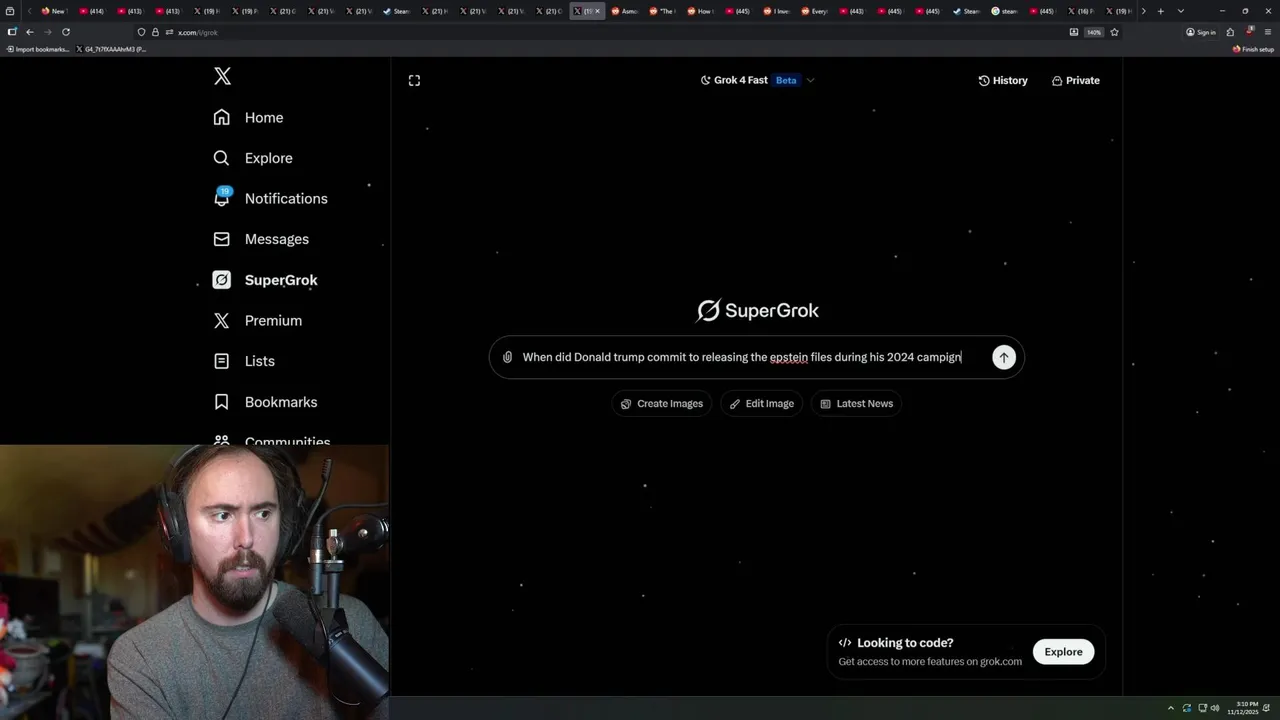Open Import bookmarks toolbar item
Image resolution: width=1280 pixels, height=720 pixels.
pos(37,49)
